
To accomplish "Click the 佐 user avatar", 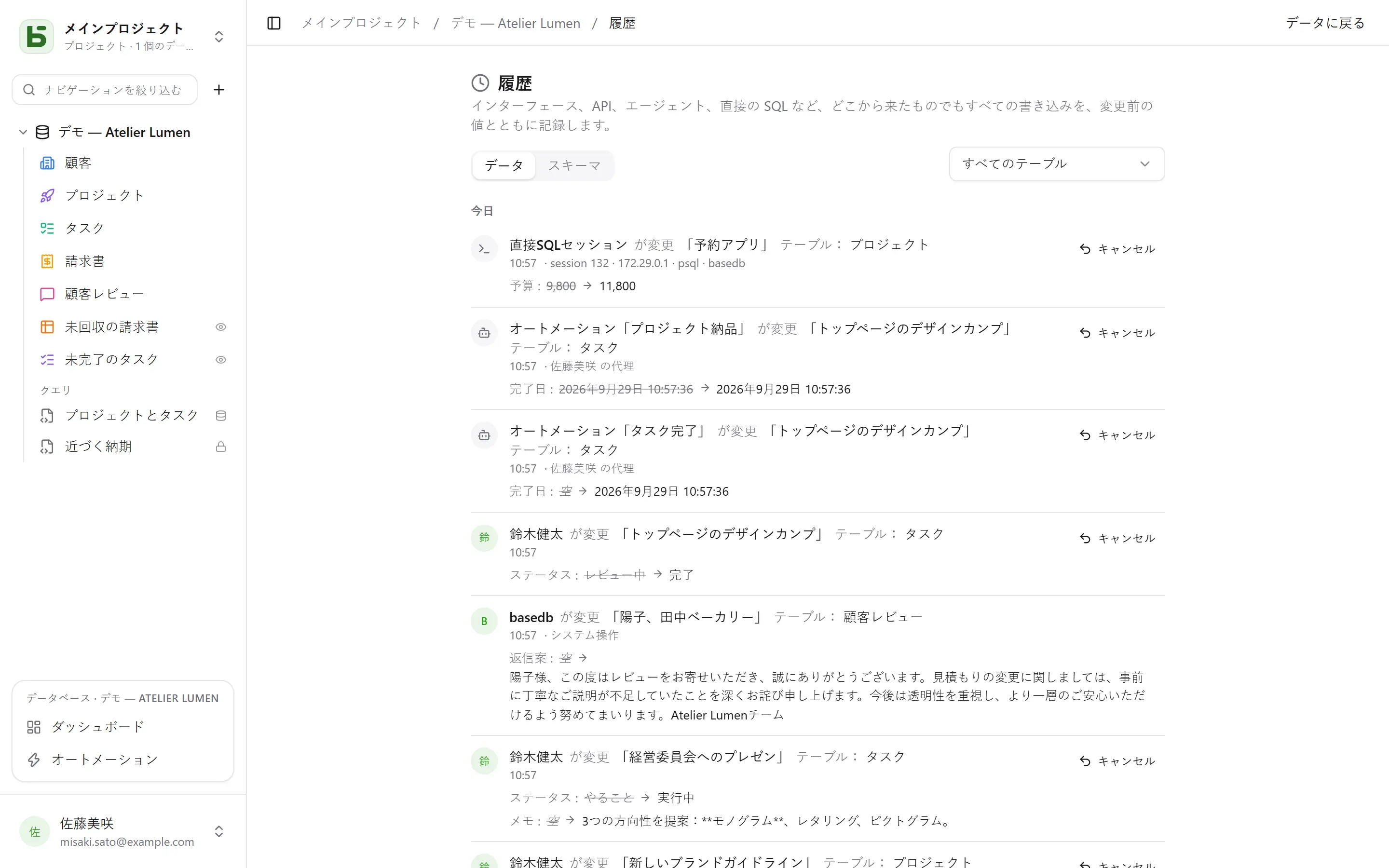I will pos(35,831).
